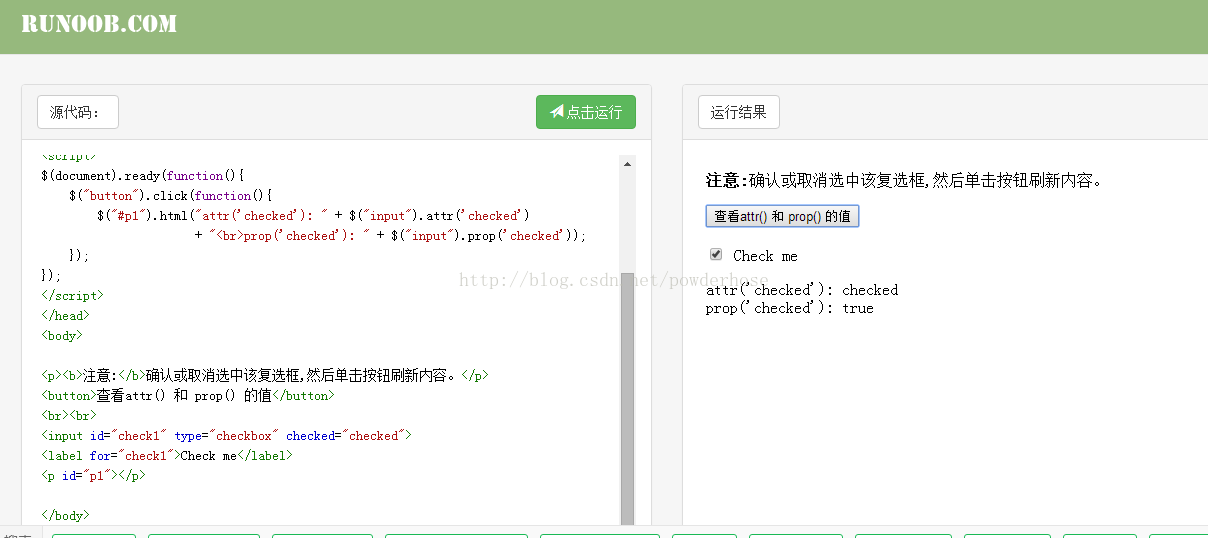This screenshot has height=538, width=1208.
Task: Run the code with 点击运行 button
Action: pos(586,112)
